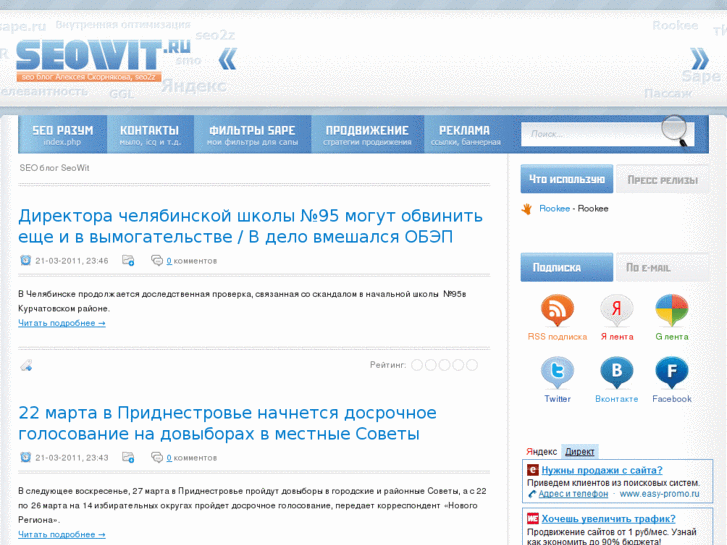Open the РЕКЛАМА menu item
The height and width of the screenshot is (545, 727).
coord(465,135)
